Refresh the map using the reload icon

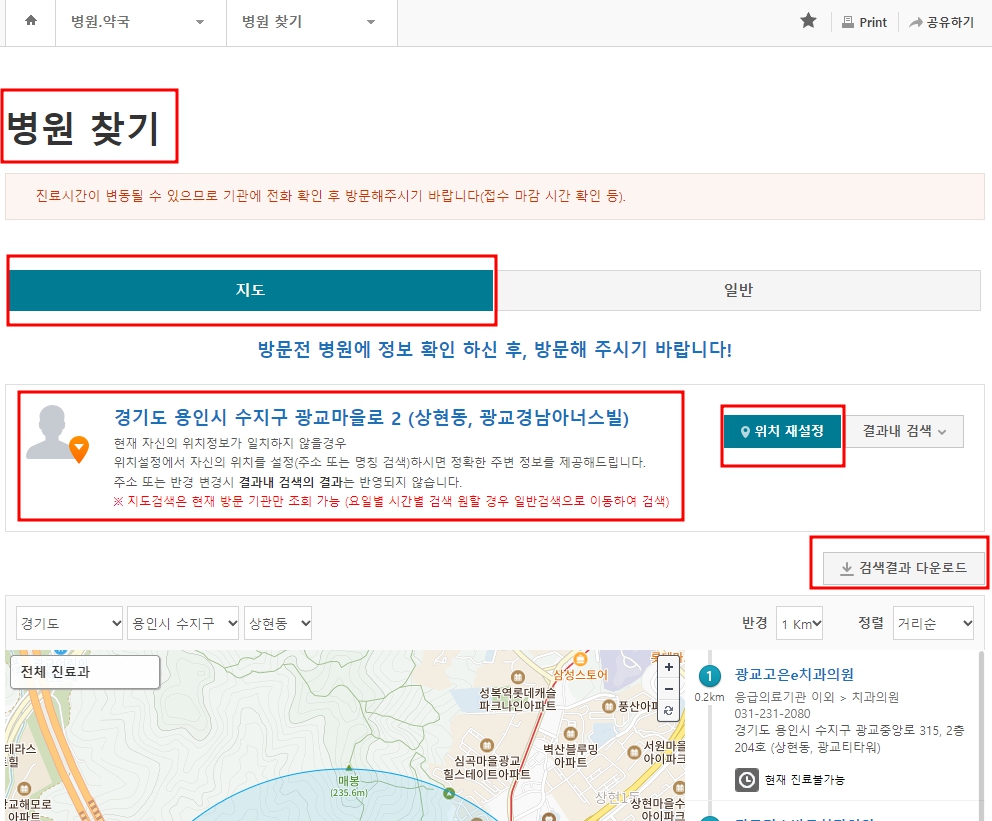669,712
